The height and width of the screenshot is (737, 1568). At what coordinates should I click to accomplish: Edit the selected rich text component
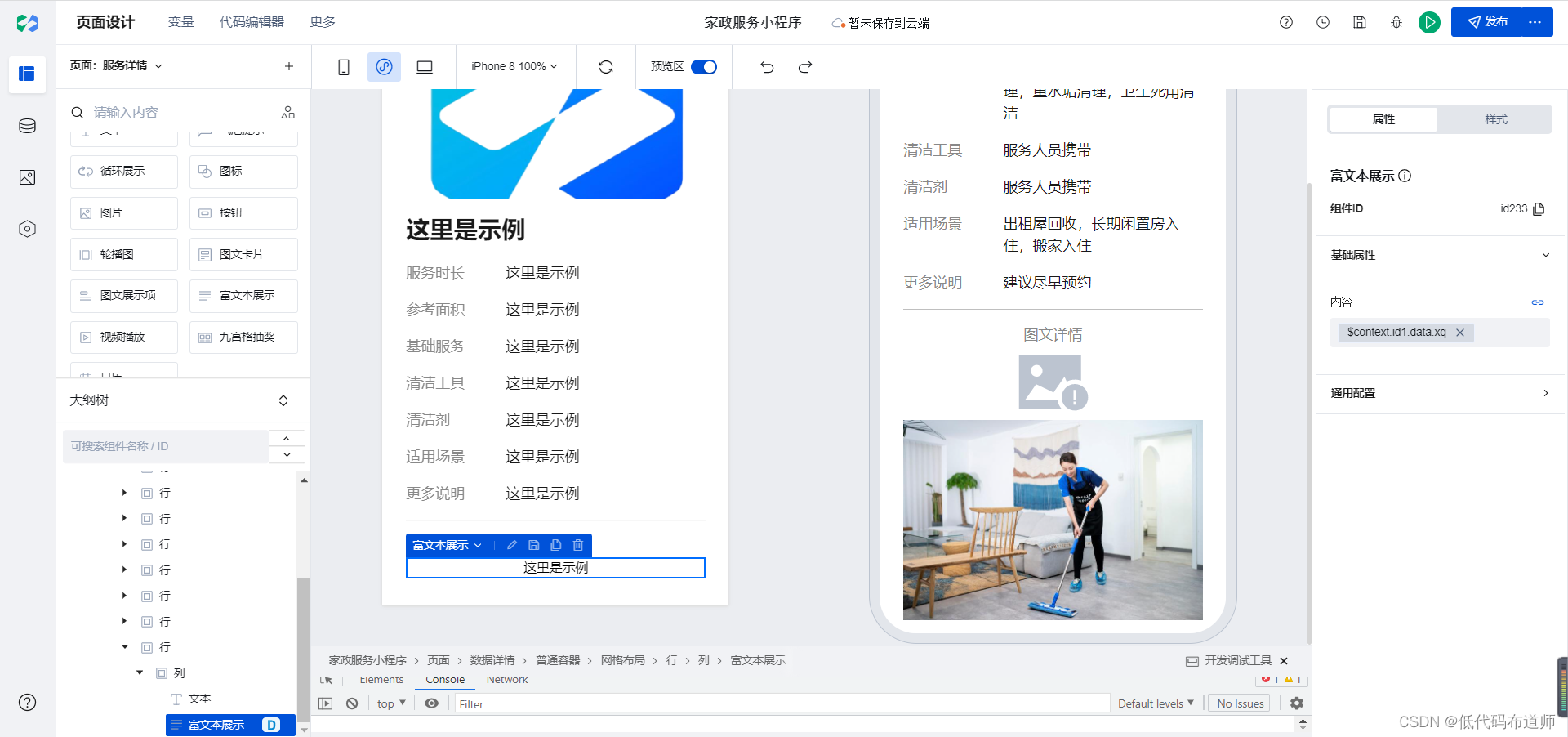(x=512, y=545)
